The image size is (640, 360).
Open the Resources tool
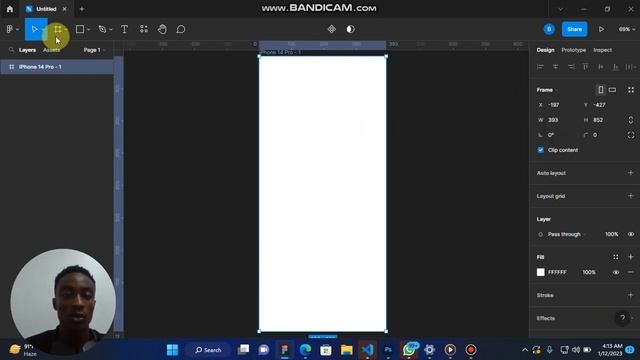(x=144, y=29)
